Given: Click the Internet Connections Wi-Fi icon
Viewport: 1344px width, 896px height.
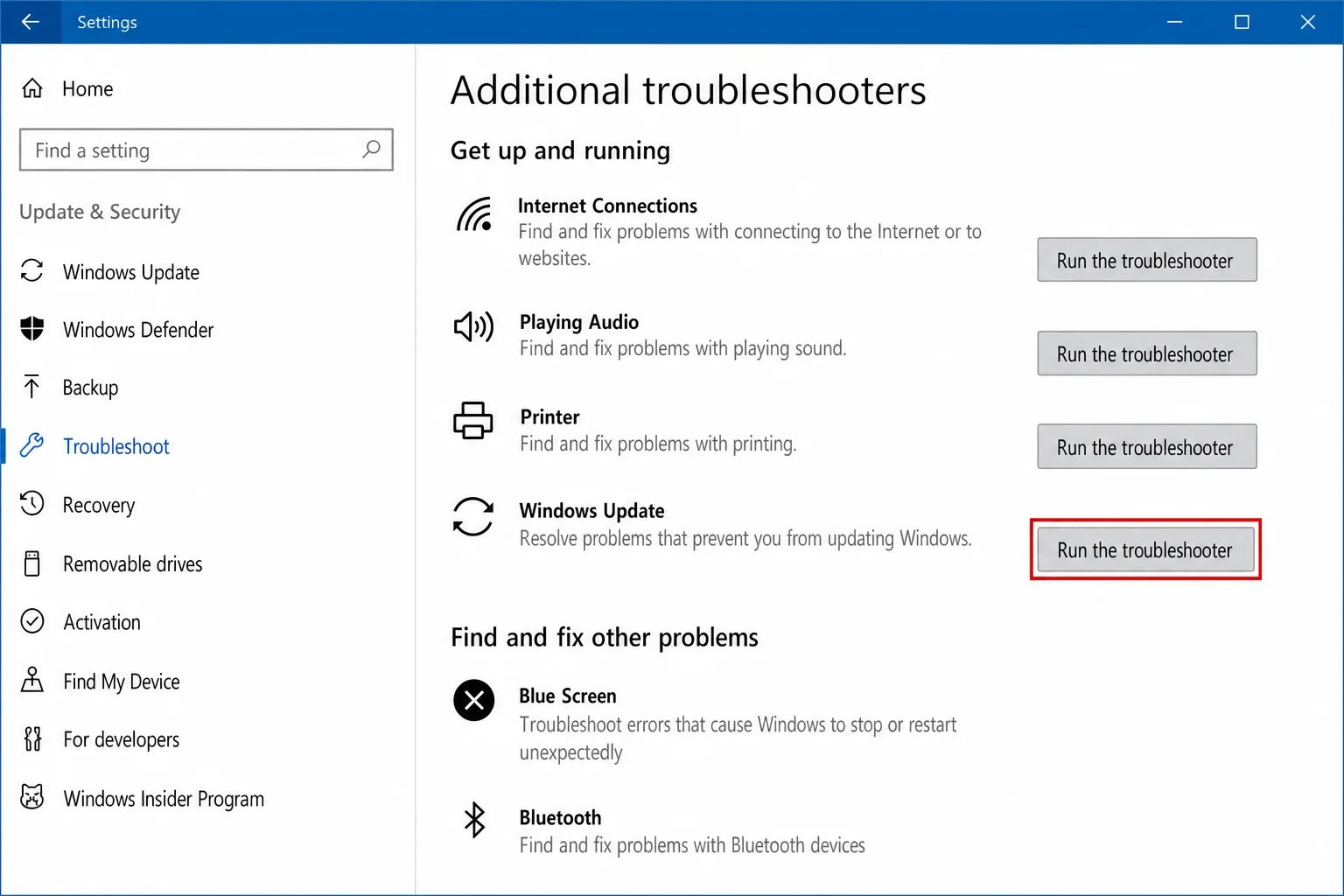Looking at the screenshot, I should point(474,214).
